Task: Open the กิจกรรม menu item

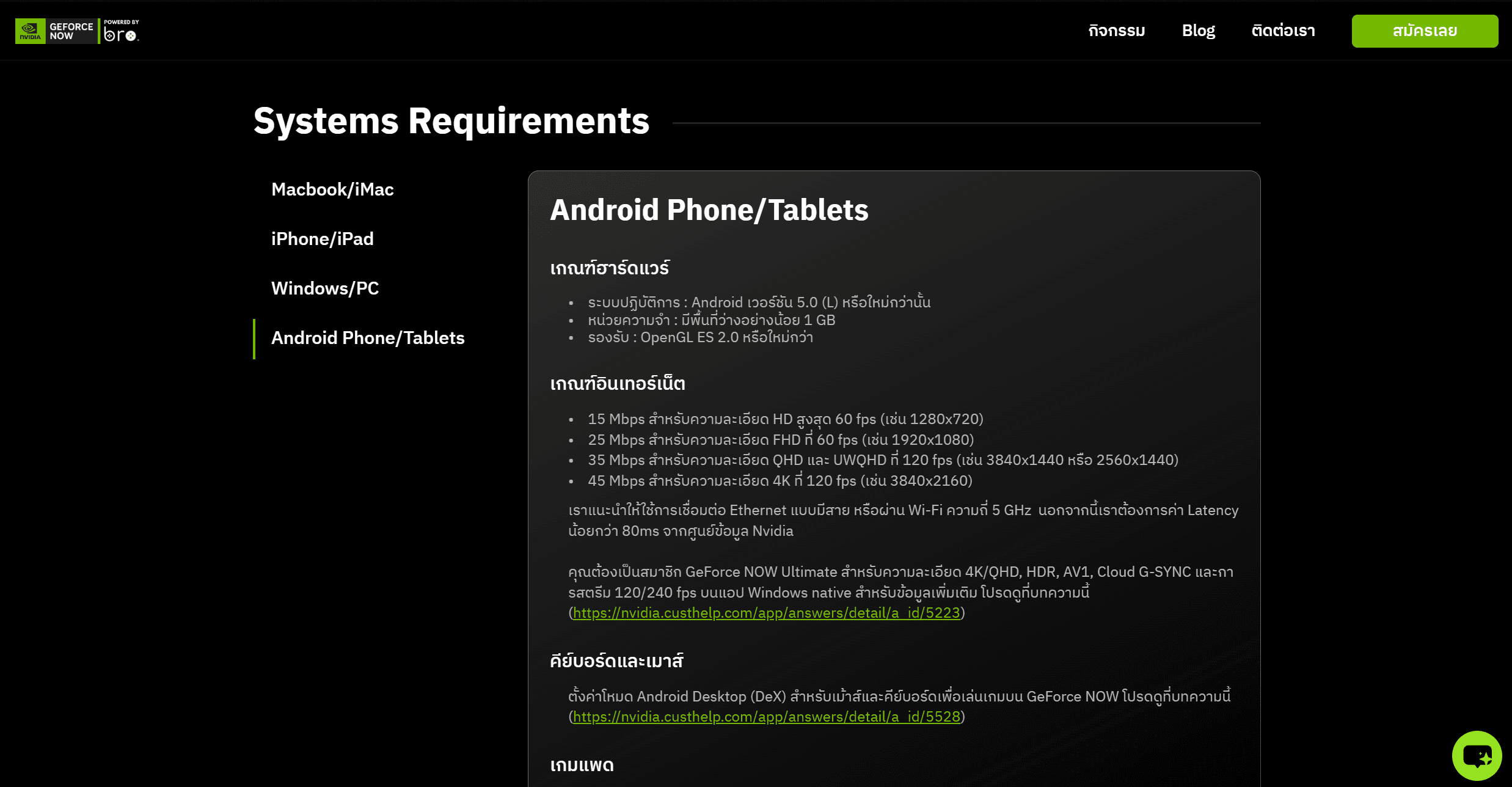Action: pos(1116,31)
